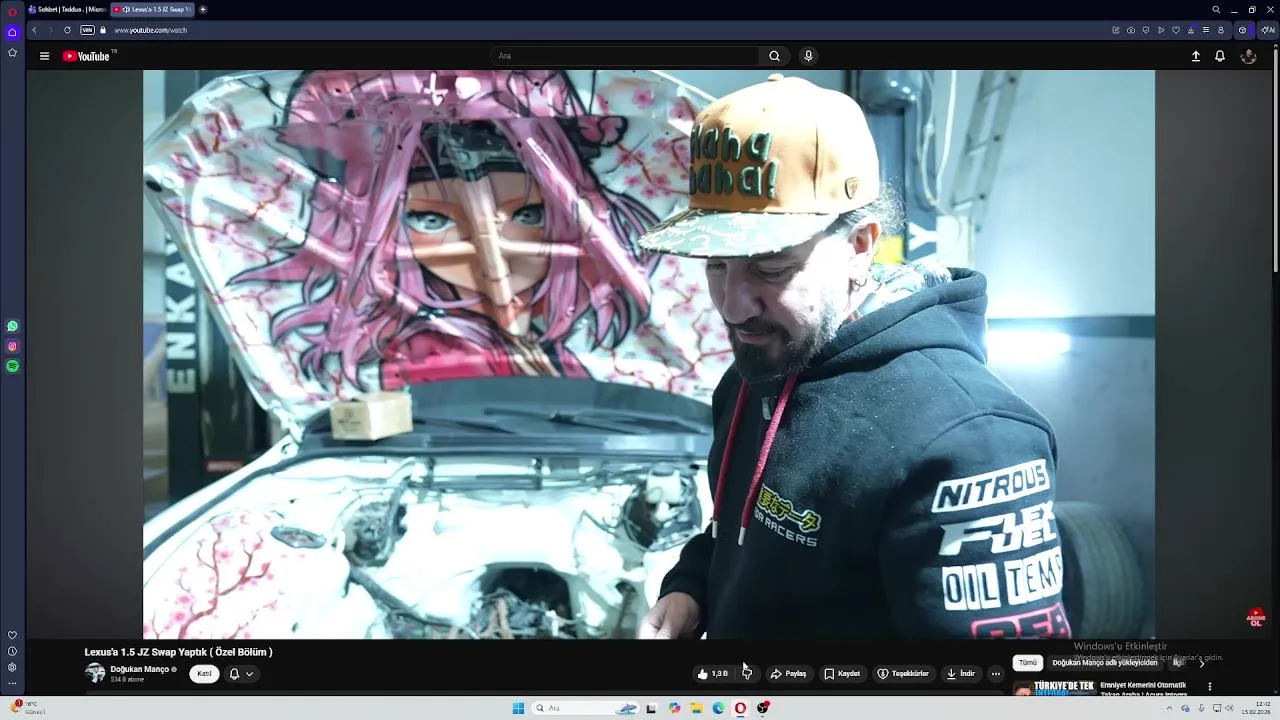Click the search magnifier button
This screenshot has width=1280, height=720.
774,56
